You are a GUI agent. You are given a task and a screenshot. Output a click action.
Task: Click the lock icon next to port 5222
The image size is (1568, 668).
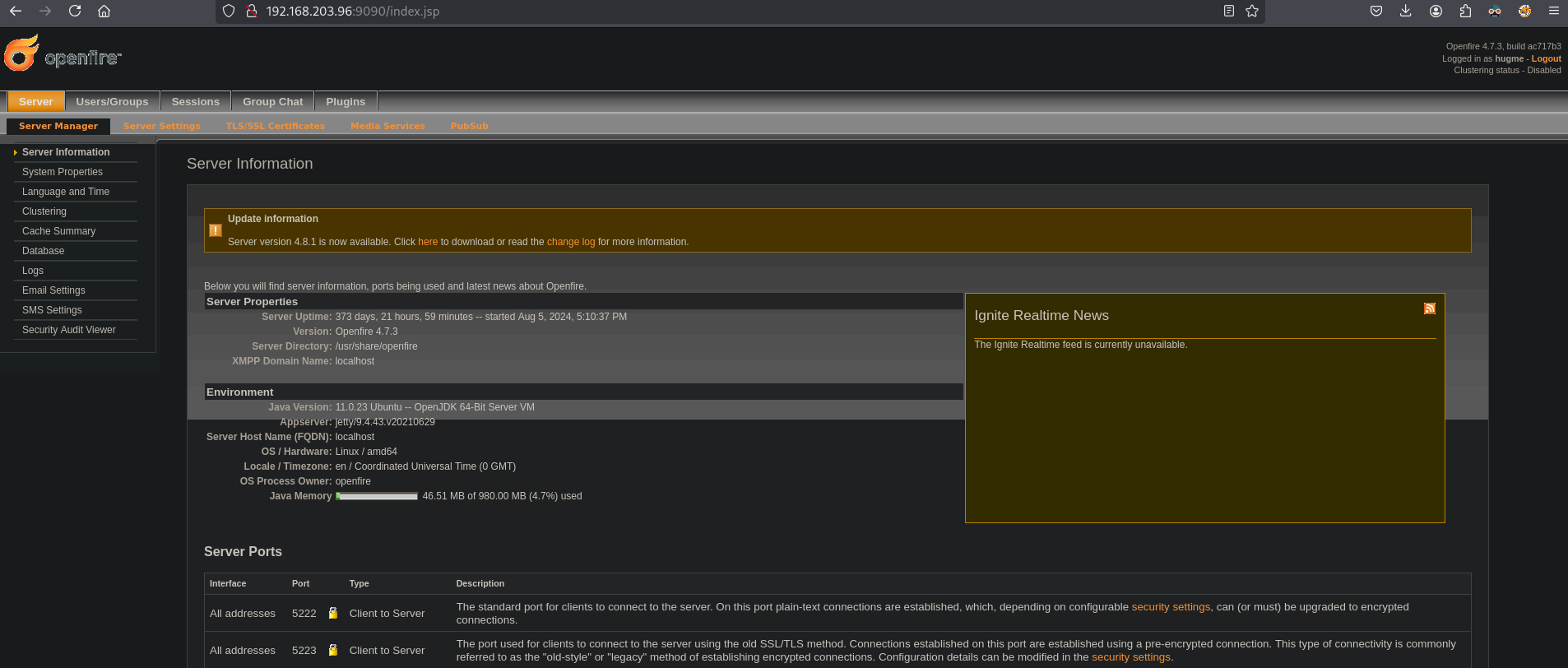333,613
